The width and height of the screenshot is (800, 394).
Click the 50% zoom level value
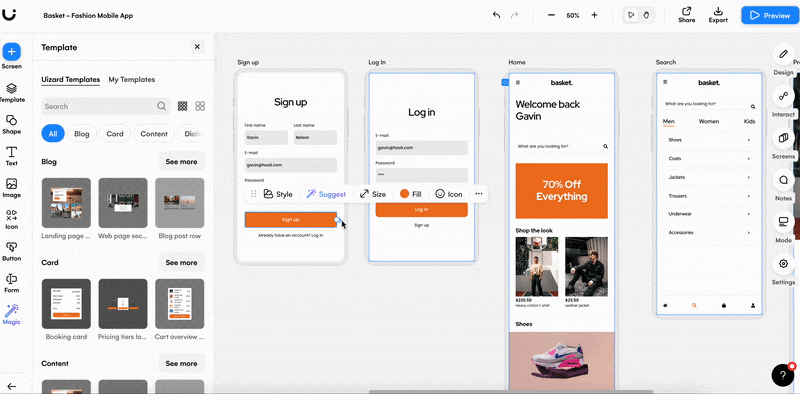pyautogui.click(x=573, y=16)
